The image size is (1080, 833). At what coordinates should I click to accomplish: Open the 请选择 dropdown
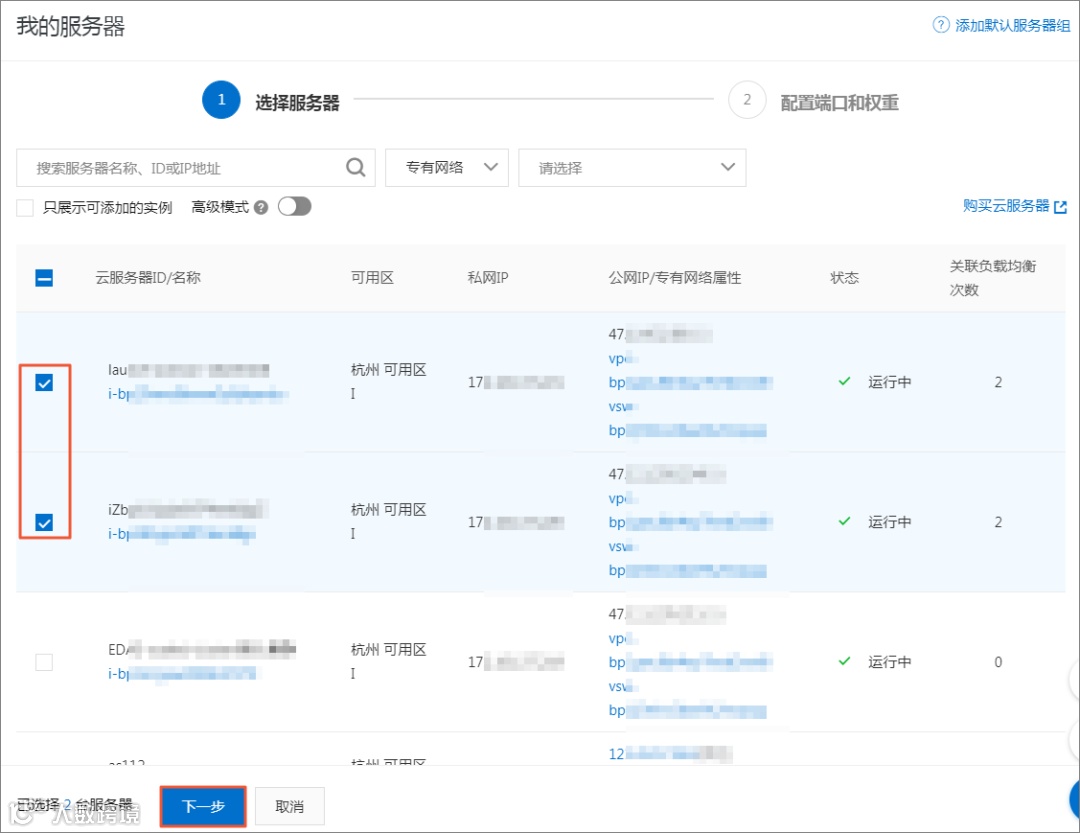pos(632,167)
